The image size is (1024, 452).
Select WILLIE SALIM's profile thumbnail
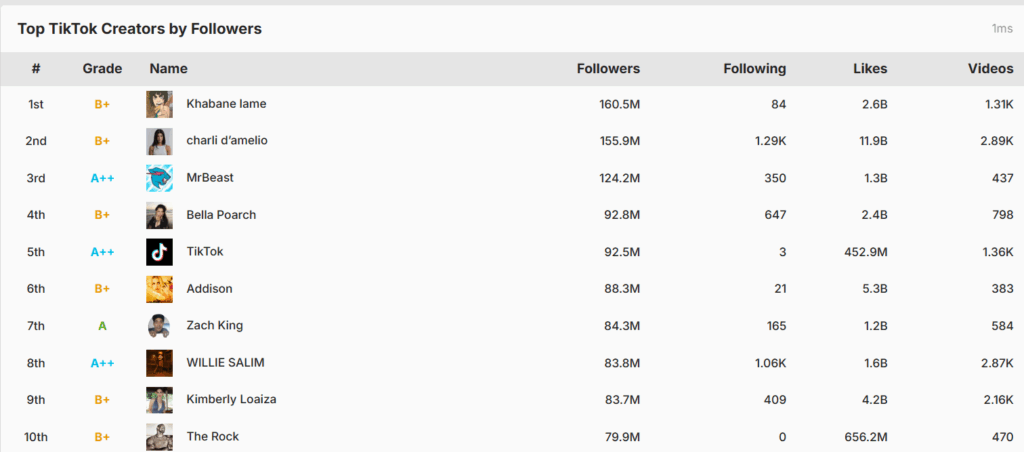[x=159, y=363]
